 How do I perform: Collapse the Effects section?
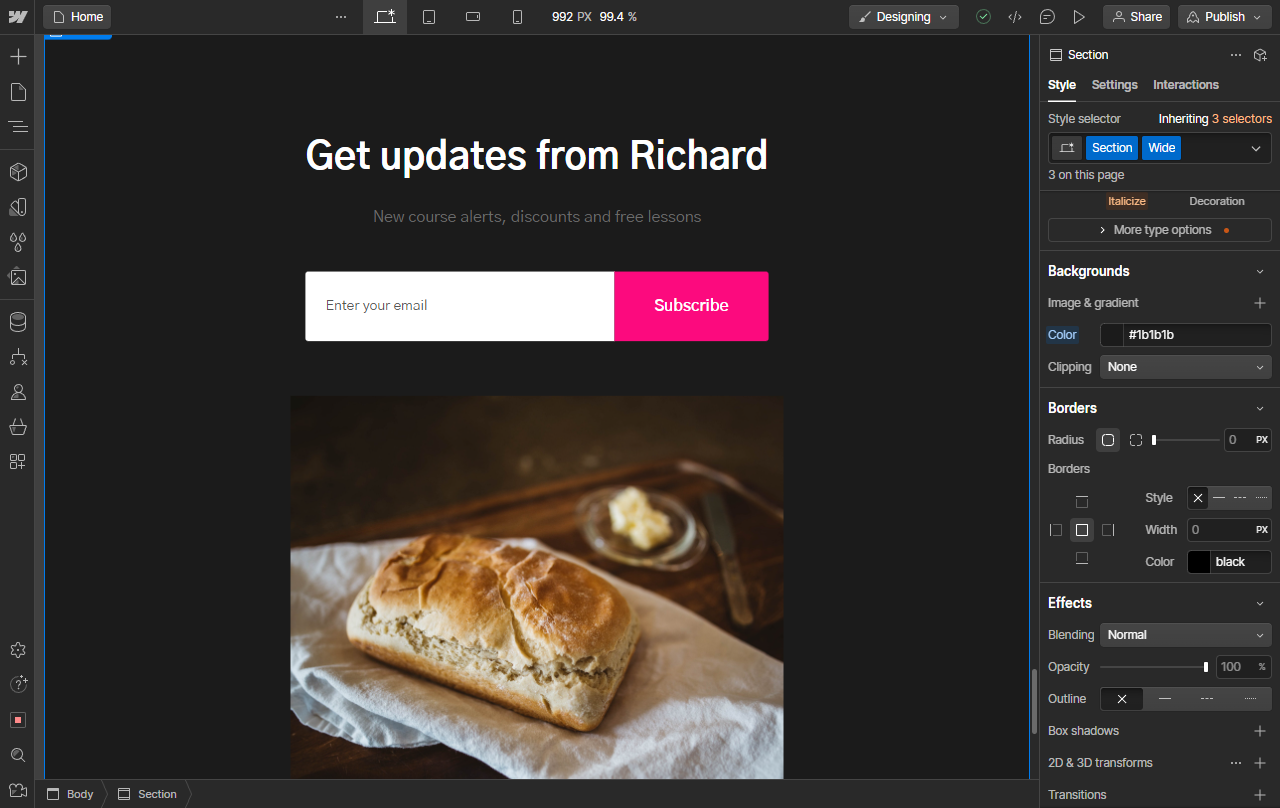click(x=1260, y=603)
